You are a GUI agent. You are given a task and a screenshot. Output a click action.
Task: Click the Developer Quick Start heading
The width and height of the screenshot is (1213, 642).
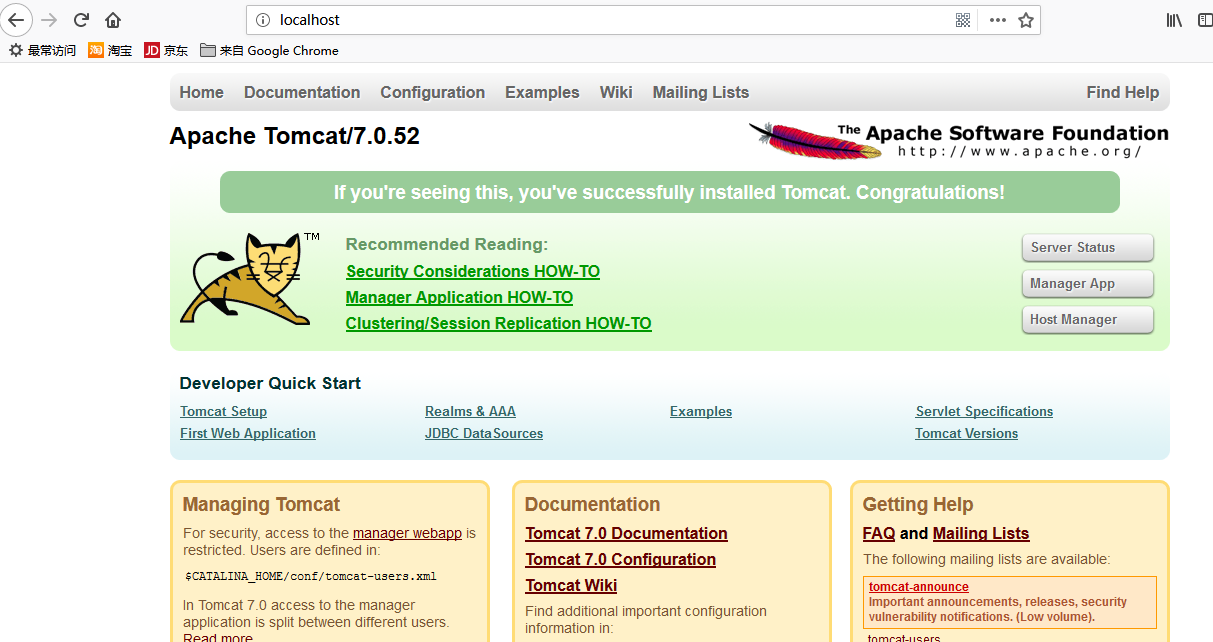click(x=270, y=383)
